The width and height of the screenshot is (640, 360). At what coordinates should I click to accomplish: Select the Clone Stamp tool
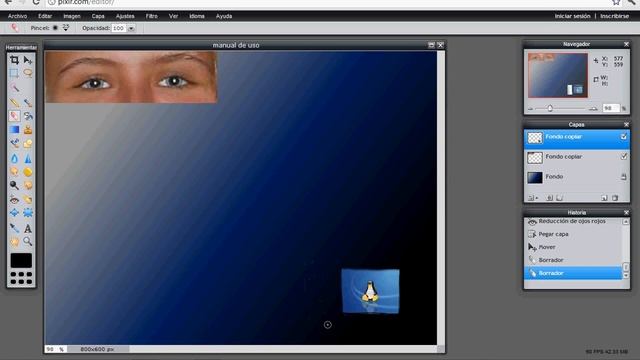[28, 130]
